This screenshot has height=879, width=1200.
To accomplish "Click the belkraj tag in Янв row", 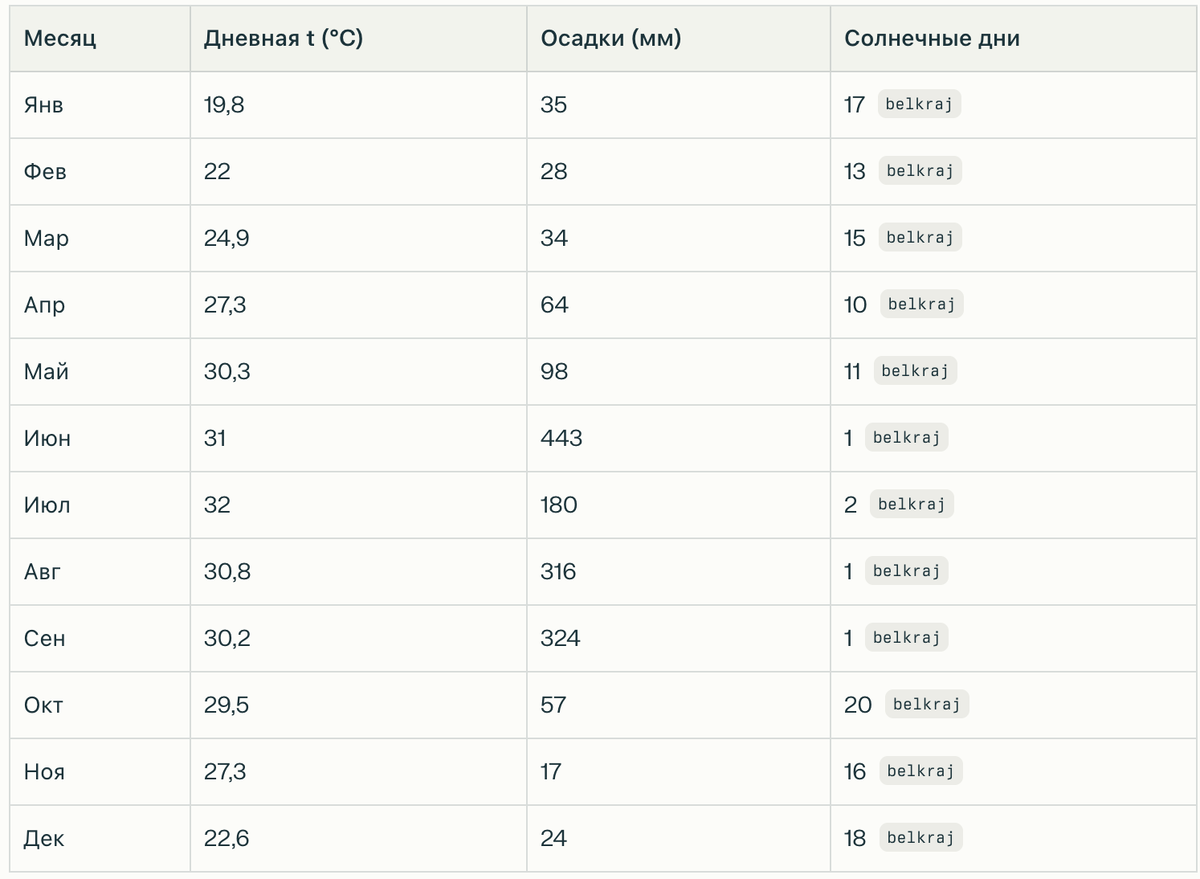I will [919, 105].
